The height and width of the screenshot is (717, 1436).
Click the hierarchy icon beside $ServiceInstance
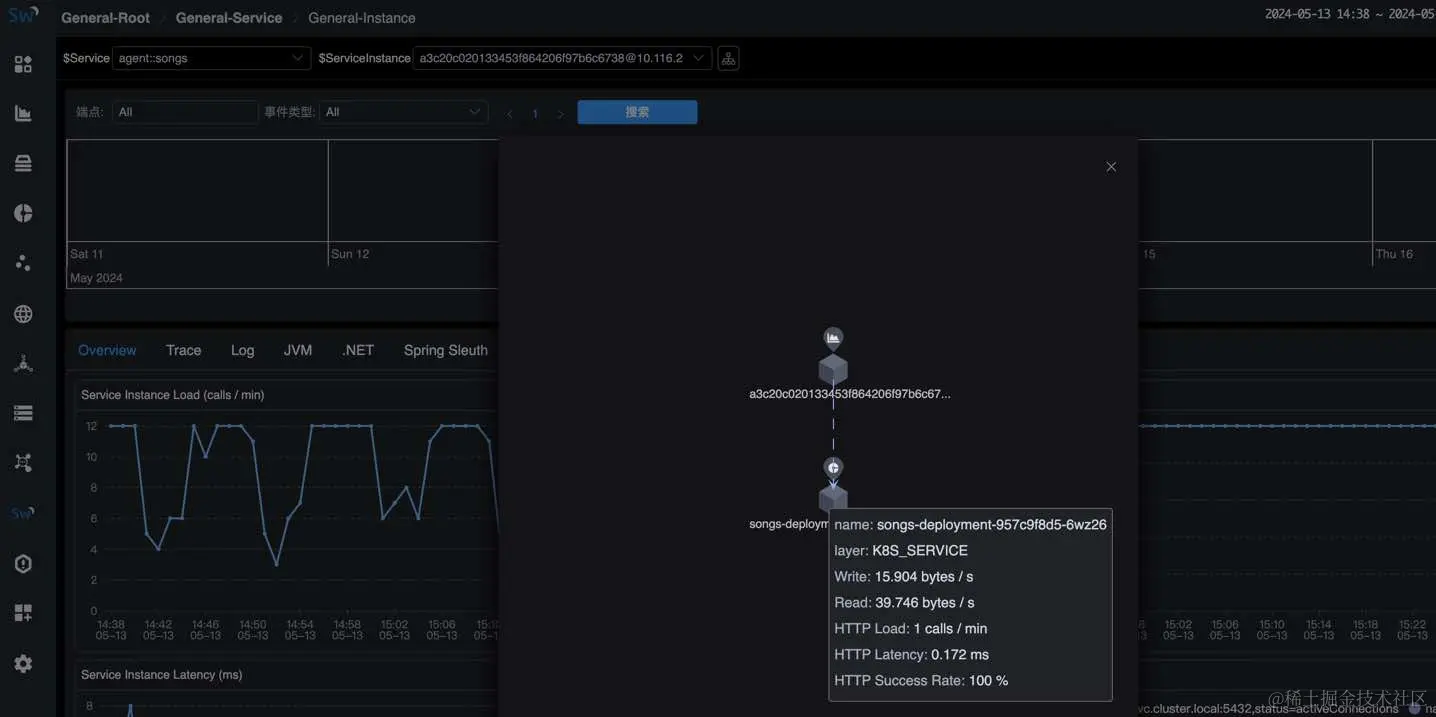click(x=728, y=58)
